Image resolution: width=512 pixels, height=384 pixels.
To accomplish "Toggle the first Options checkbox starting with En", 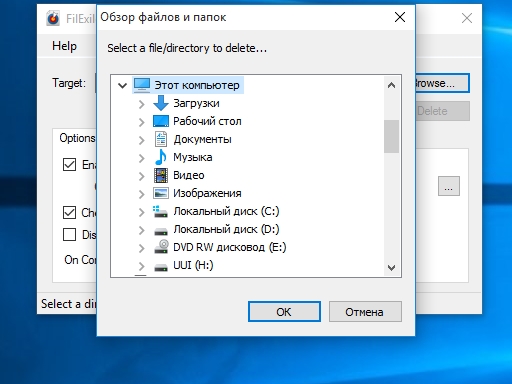I will point(69,164).
